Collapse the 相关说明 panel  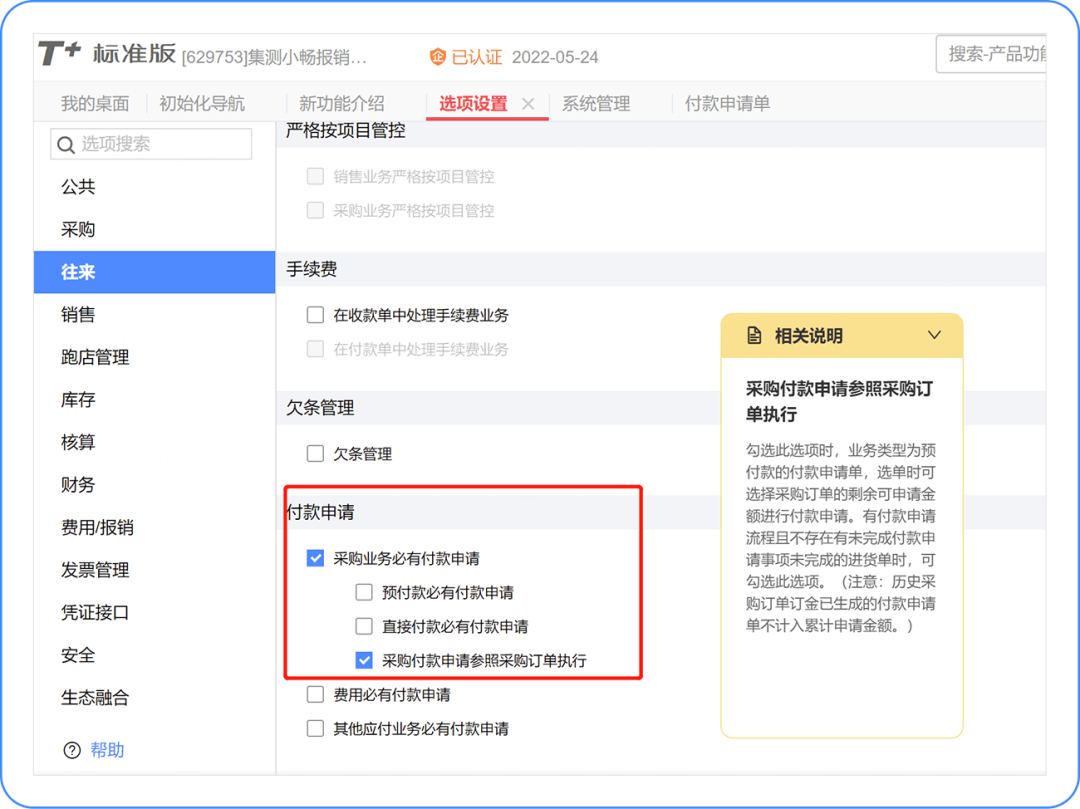tap(934, 335)
